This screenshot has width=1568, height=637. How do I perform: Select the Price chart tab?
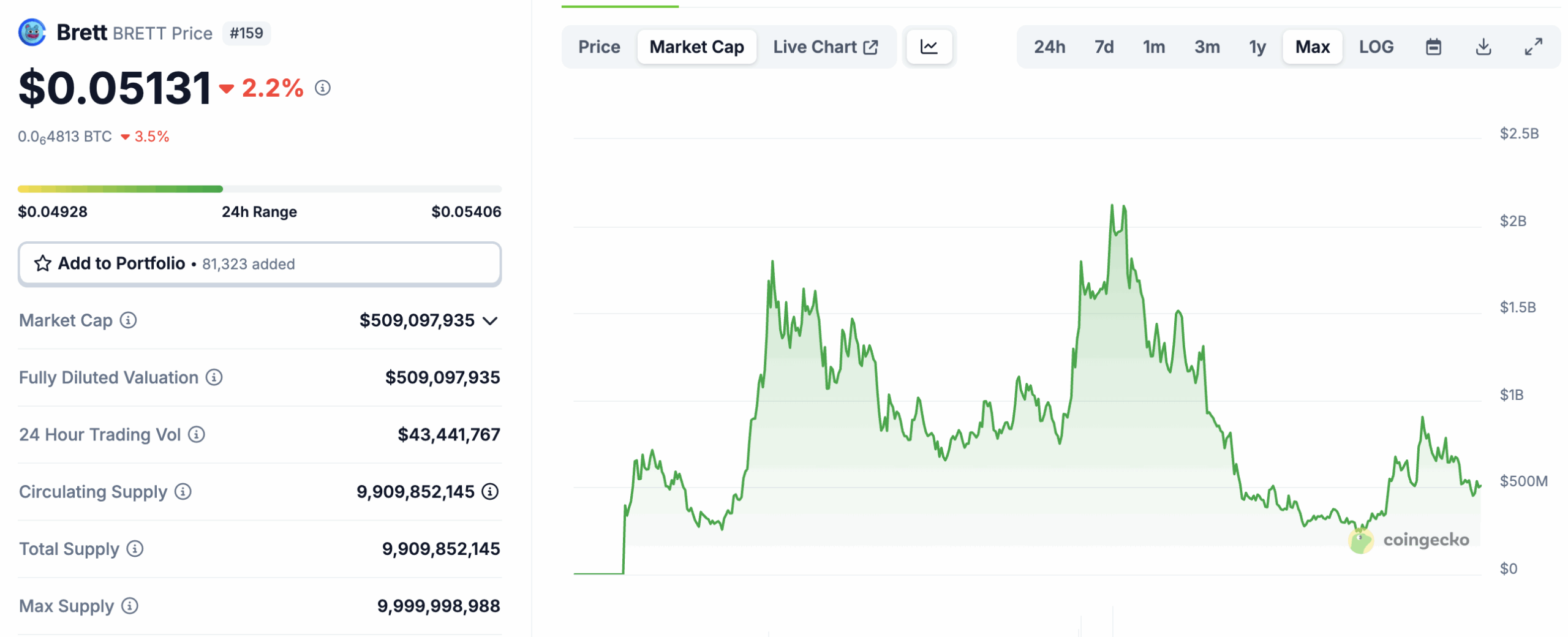(x=599, y=47)
